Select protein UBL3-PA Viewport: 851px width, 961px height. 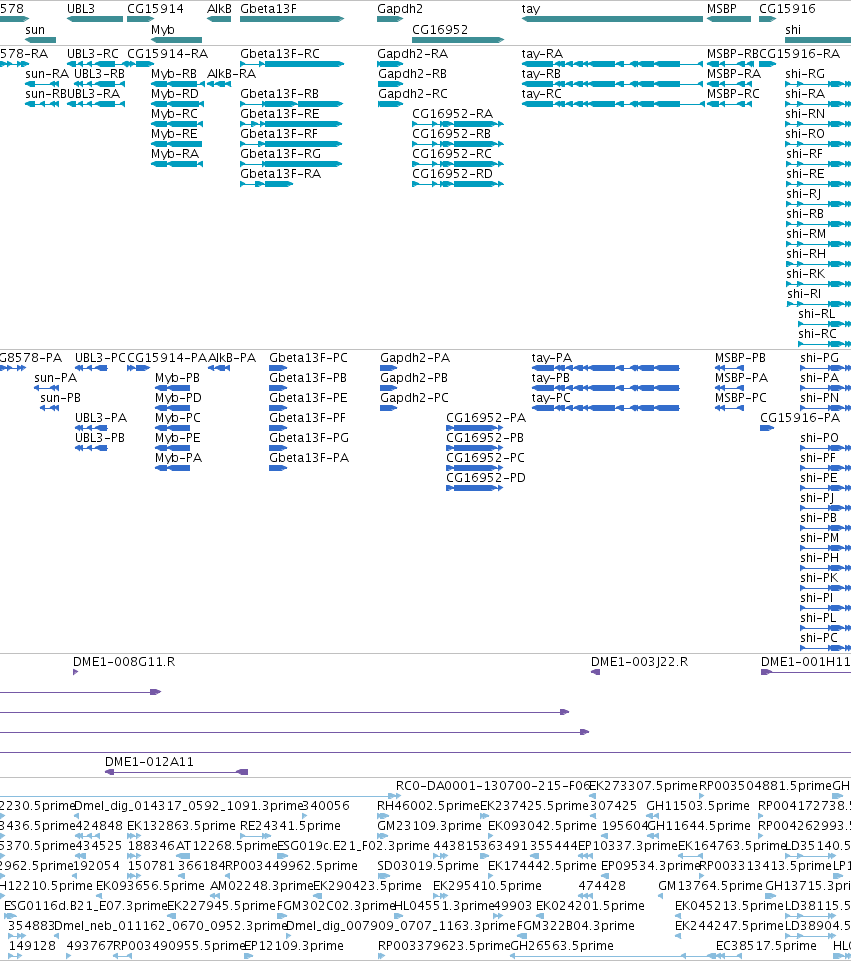point(91,428)
